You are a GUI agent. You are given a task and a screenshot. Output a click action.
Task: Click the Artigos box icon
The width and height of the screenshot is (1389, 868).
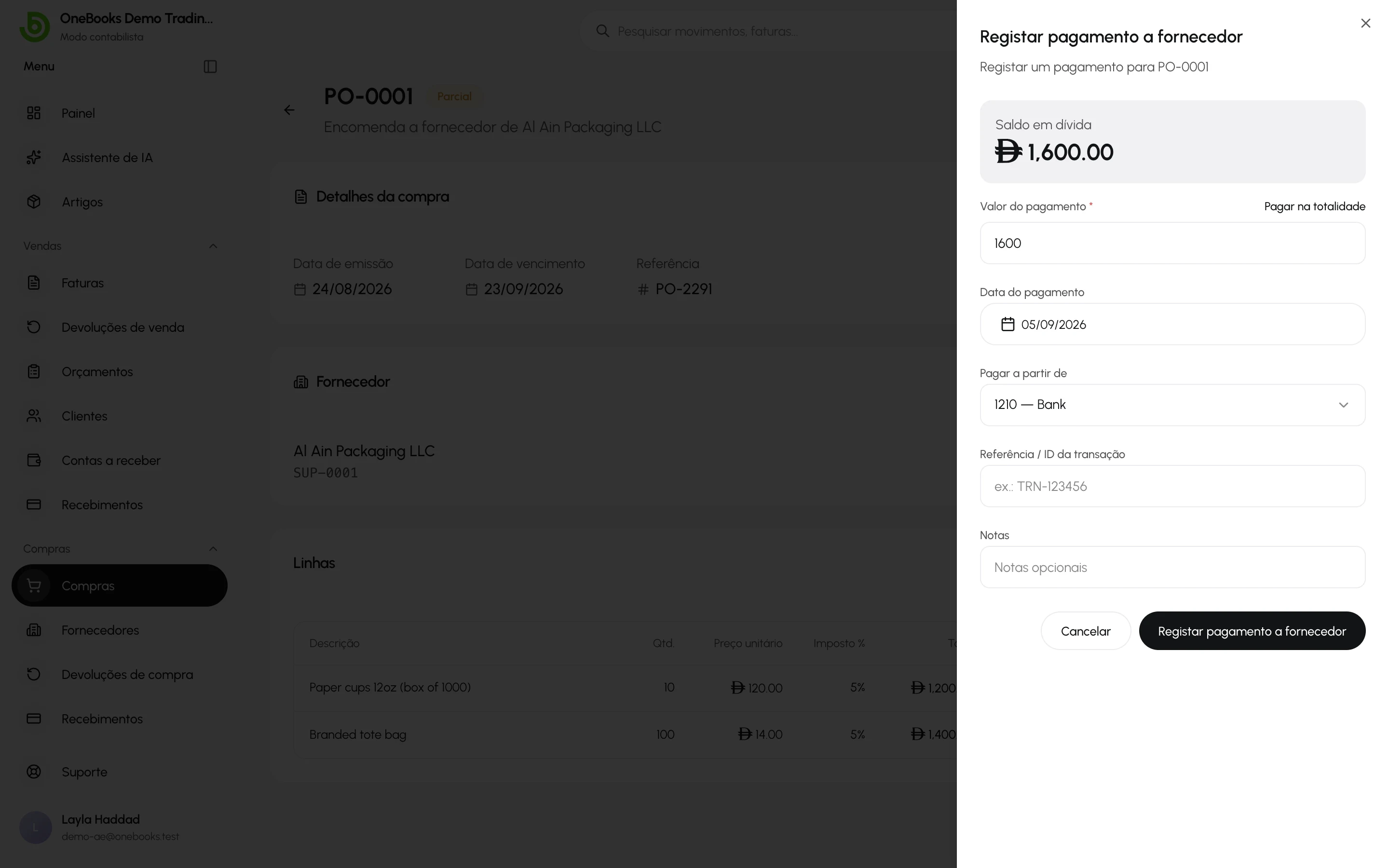pos(34,202)
